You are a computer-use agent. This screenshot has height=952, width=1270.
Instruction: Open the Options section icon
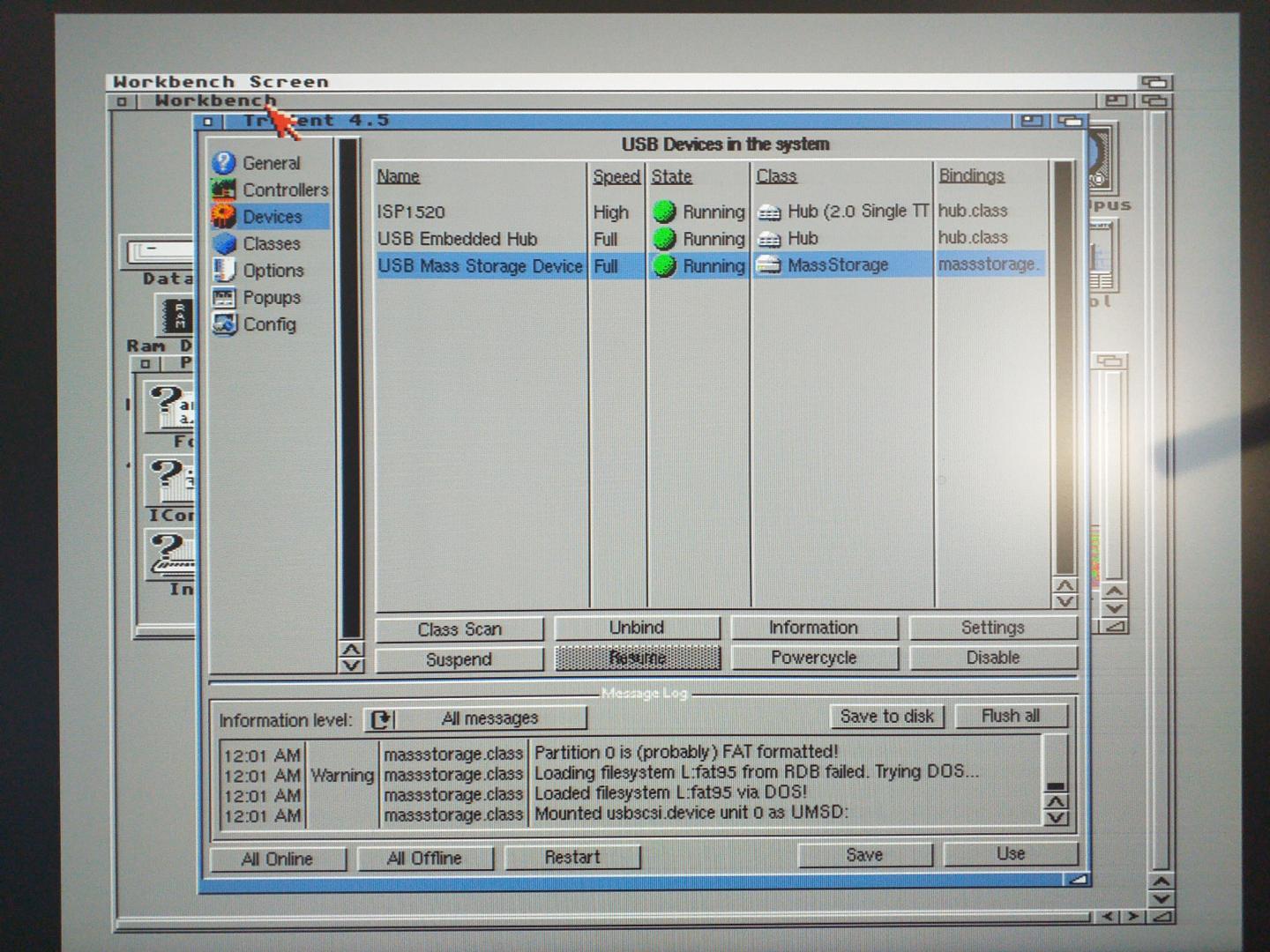(224, 271)
